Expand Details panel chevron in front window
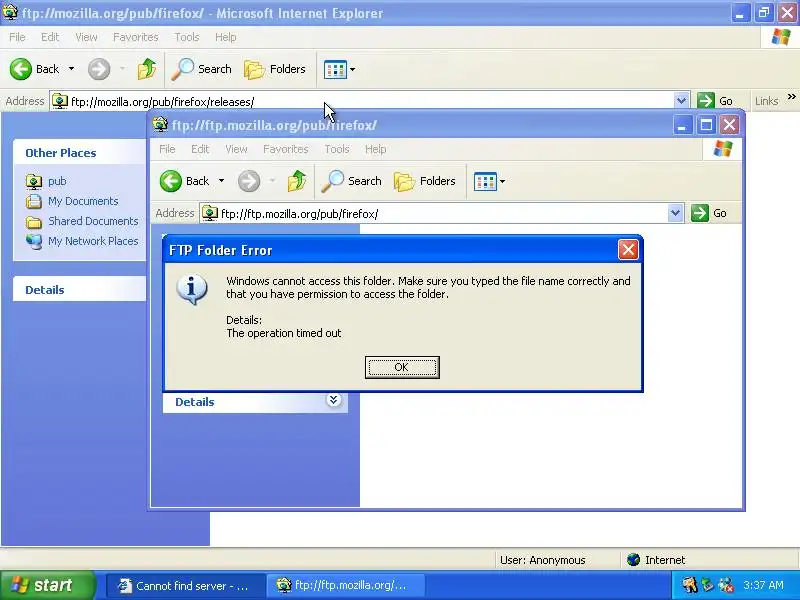This screenshot has width=800, height=600. [x=333, y=400]
